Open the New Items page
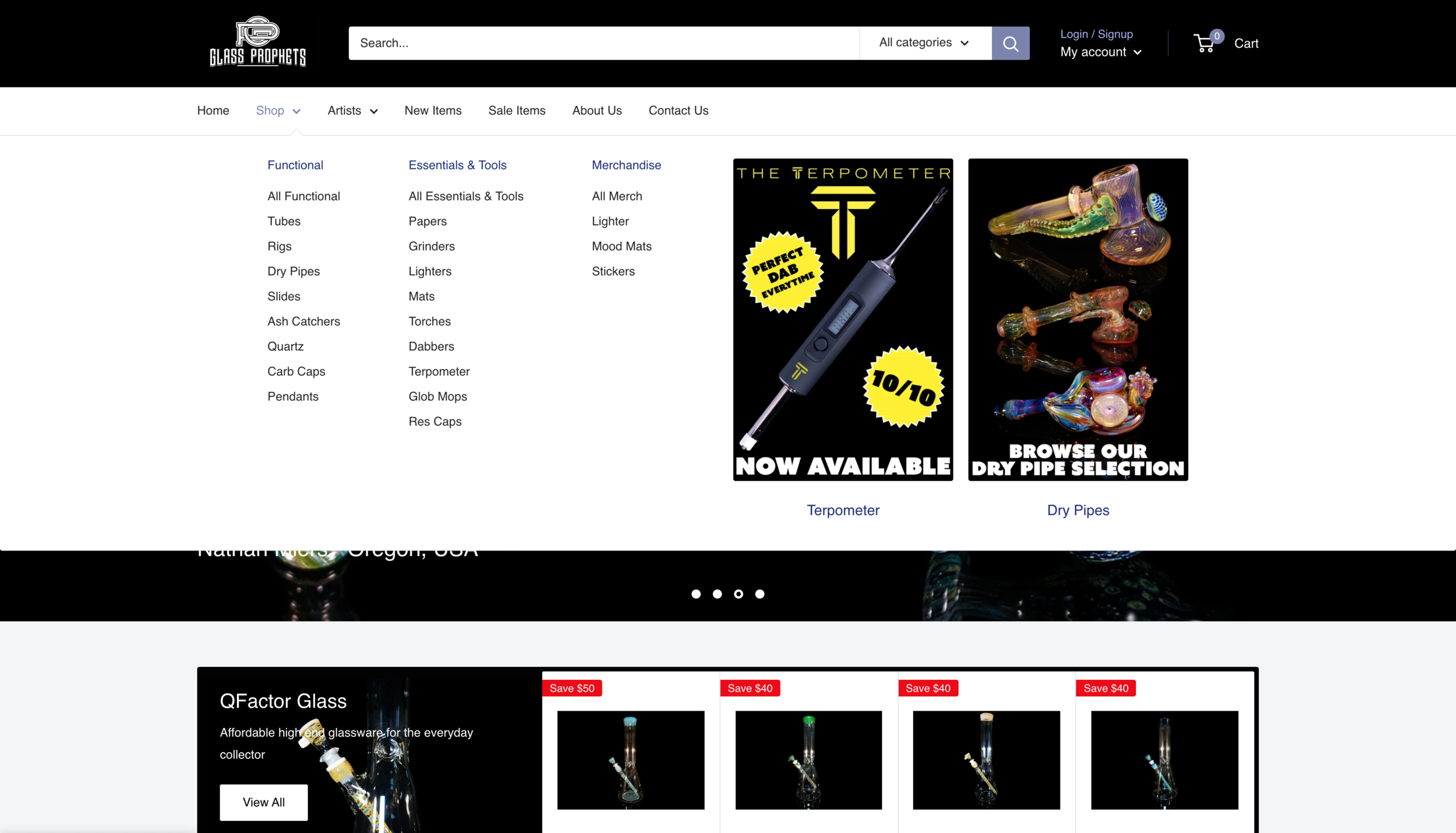 tap(433, 111)
